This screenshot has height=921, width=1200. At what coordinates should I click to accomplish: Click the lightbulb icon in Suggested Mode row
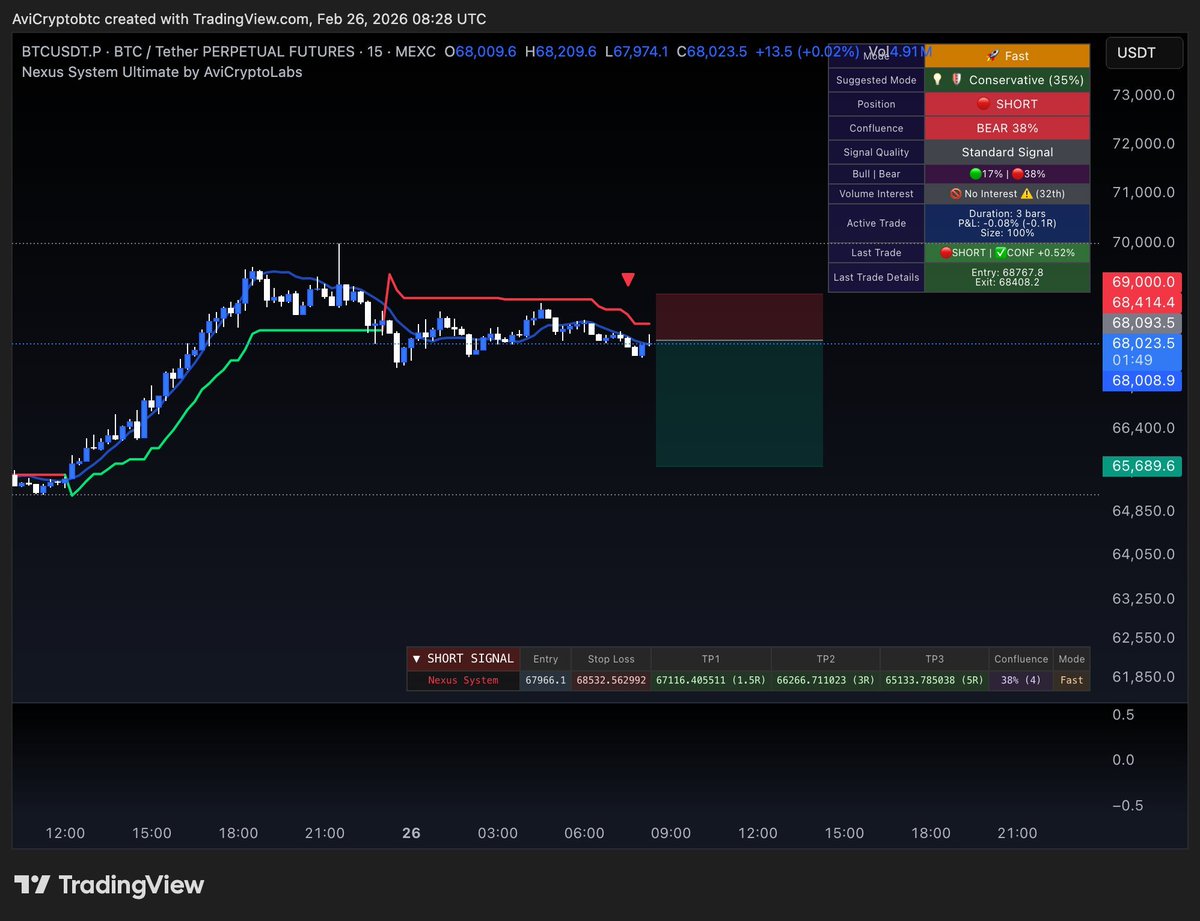point(938,80)
